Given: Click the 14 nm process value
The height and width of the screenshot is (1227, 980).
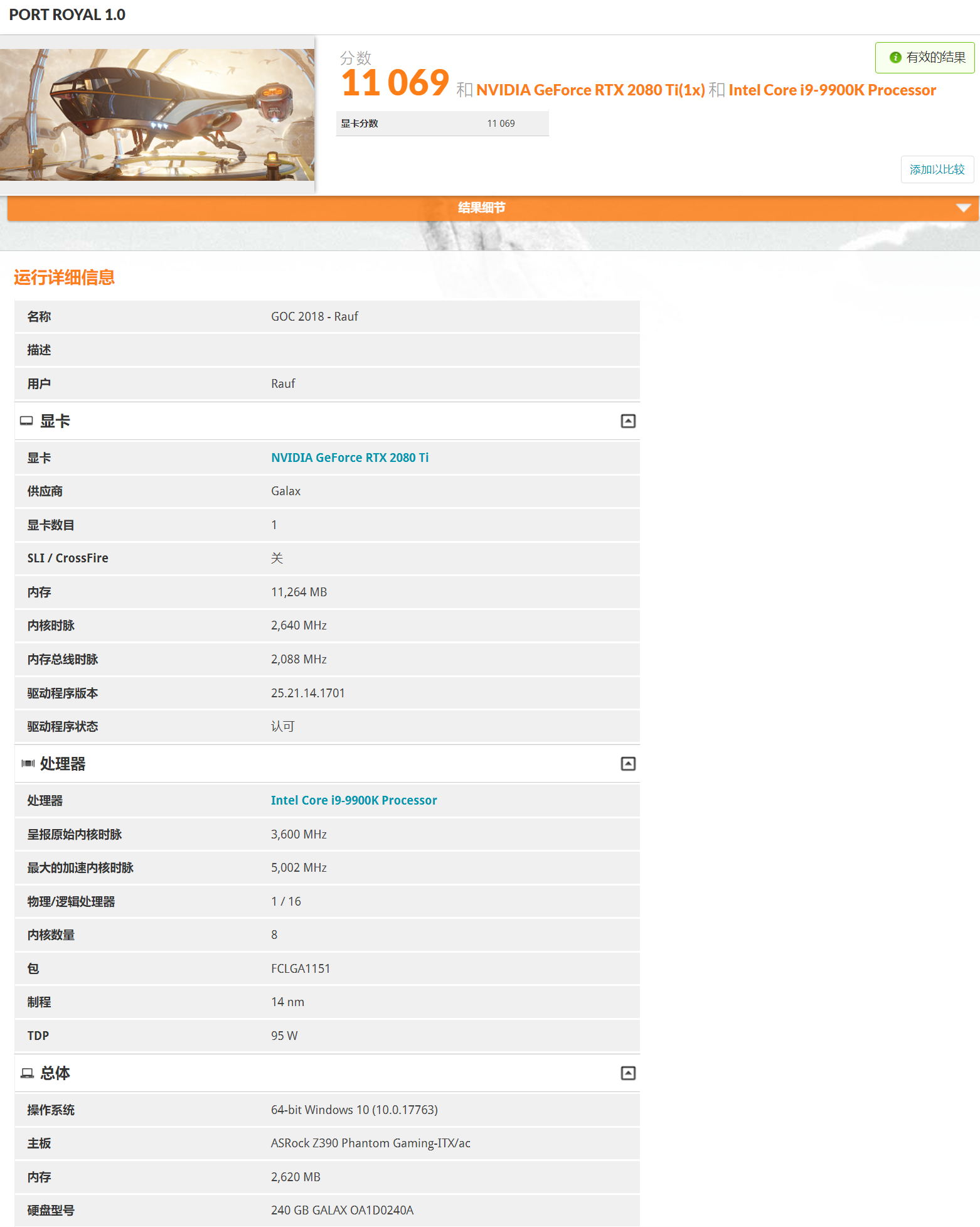Looking at the screenshot, I should (287, 1002).
